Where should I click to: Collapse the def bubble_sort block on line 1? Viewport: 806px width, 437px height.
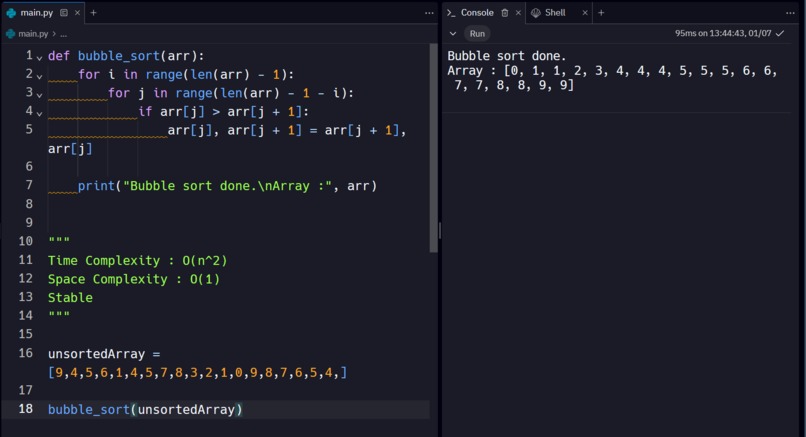coord(39,57)
